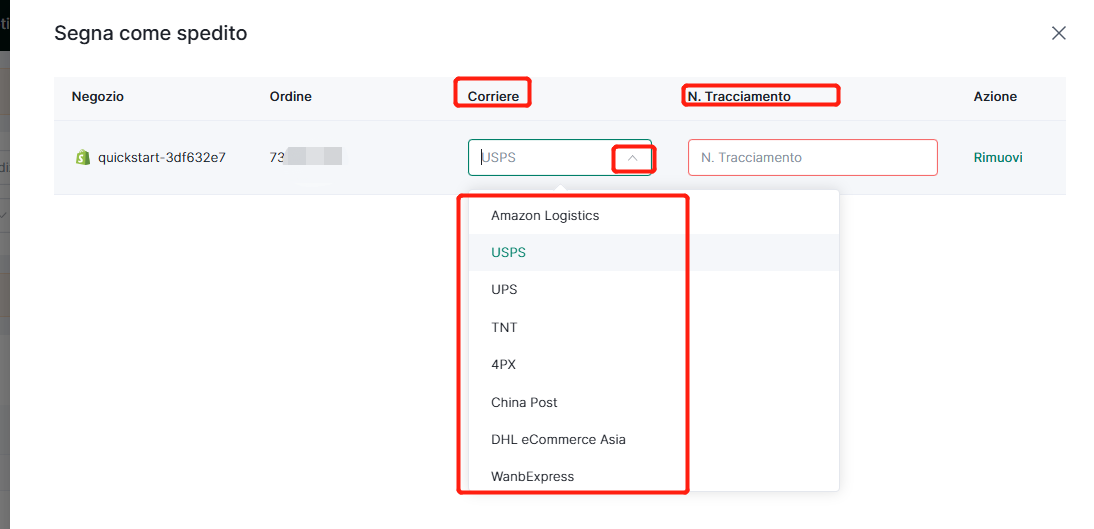Select Amazon Logistics from courier list
1094x529 pixels.
(654, 216)
